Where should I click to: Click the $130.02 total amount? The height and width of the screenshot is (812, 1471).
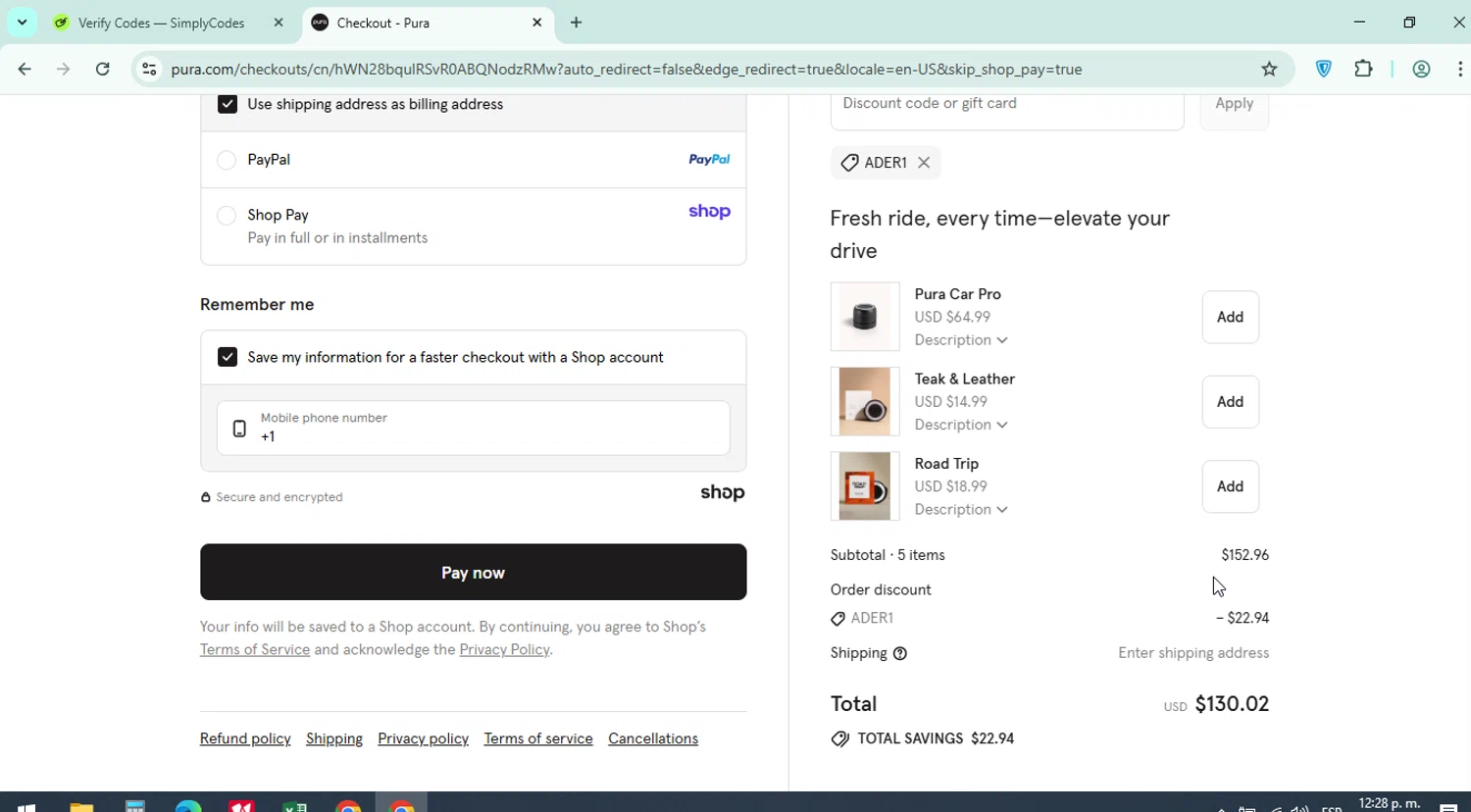point(1232,704)
